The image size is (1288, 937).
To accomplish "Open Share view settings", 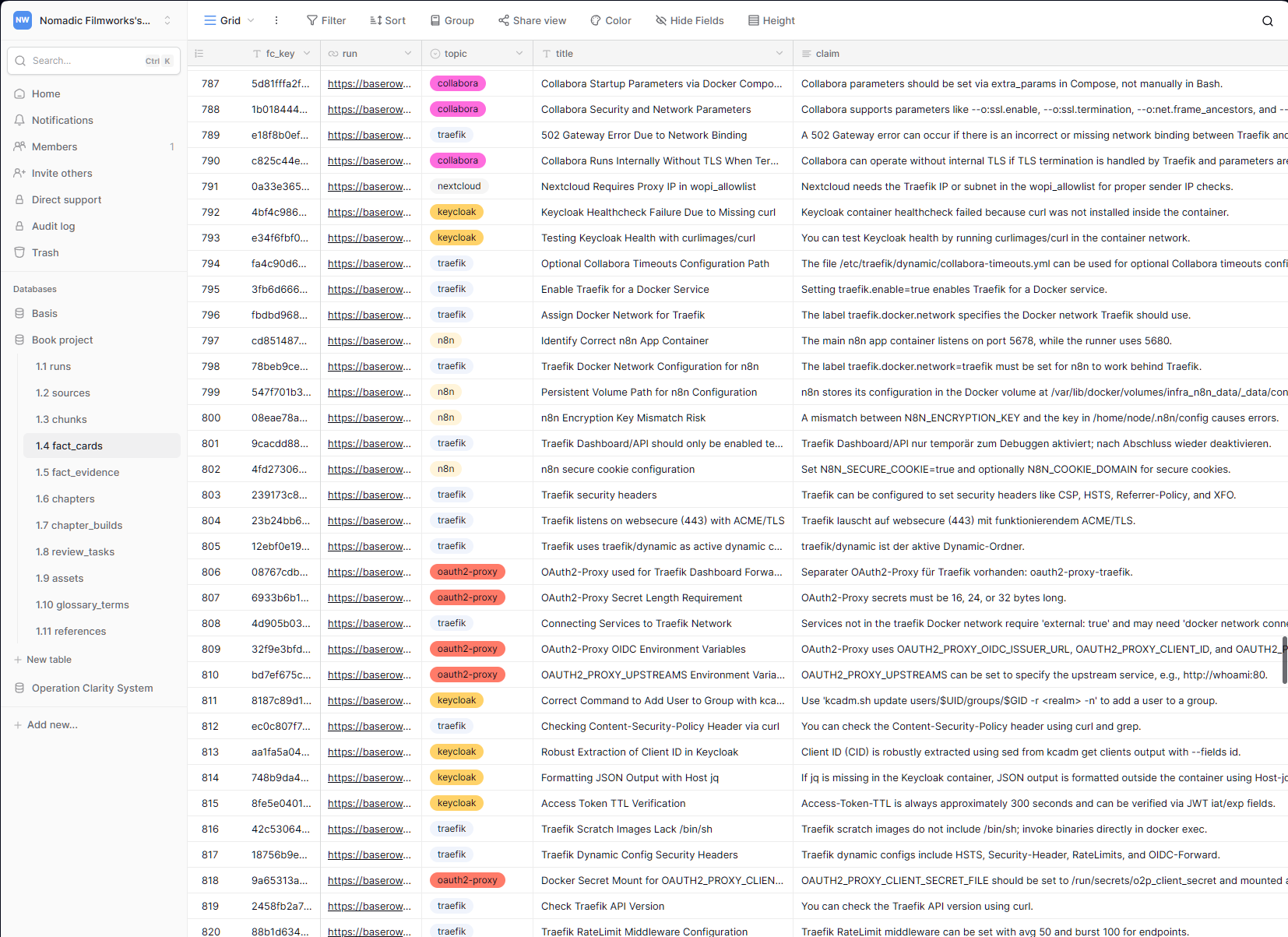I will [532, 20].
